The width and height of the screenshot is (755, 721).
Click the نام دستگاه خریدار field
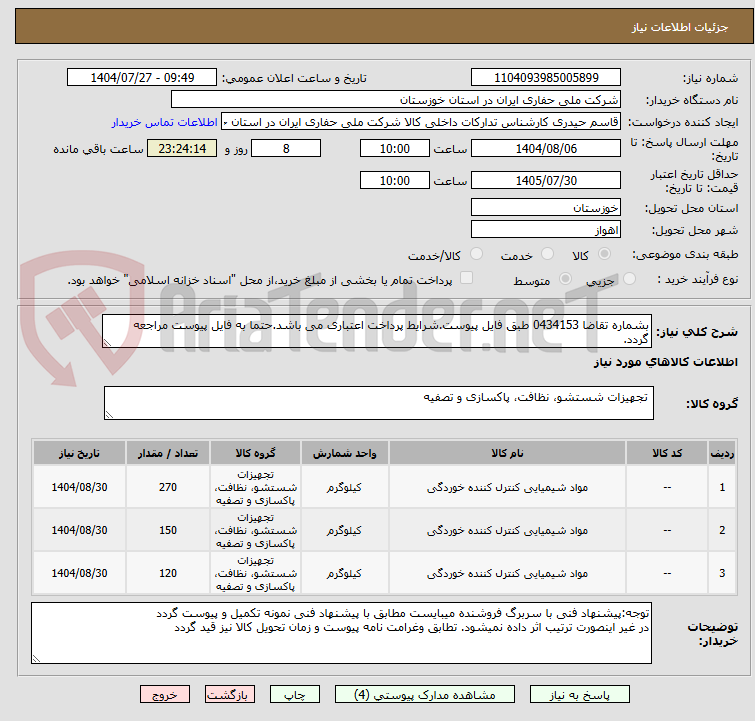tap(395, 100)
